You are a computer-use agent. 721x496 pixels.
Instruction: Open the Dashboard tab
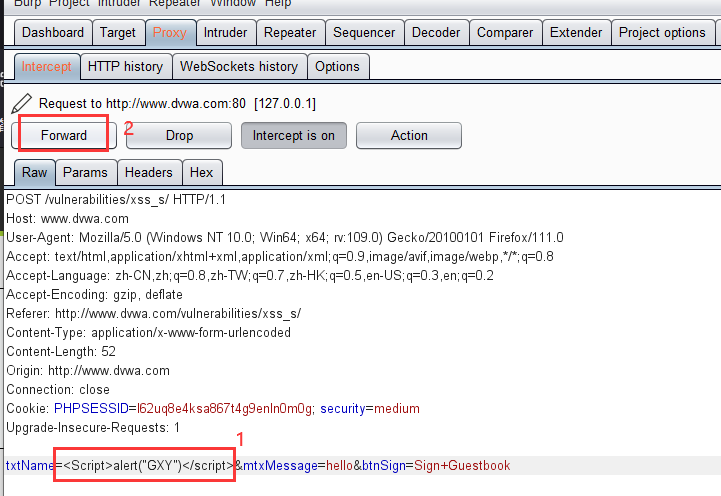point(53,33)
